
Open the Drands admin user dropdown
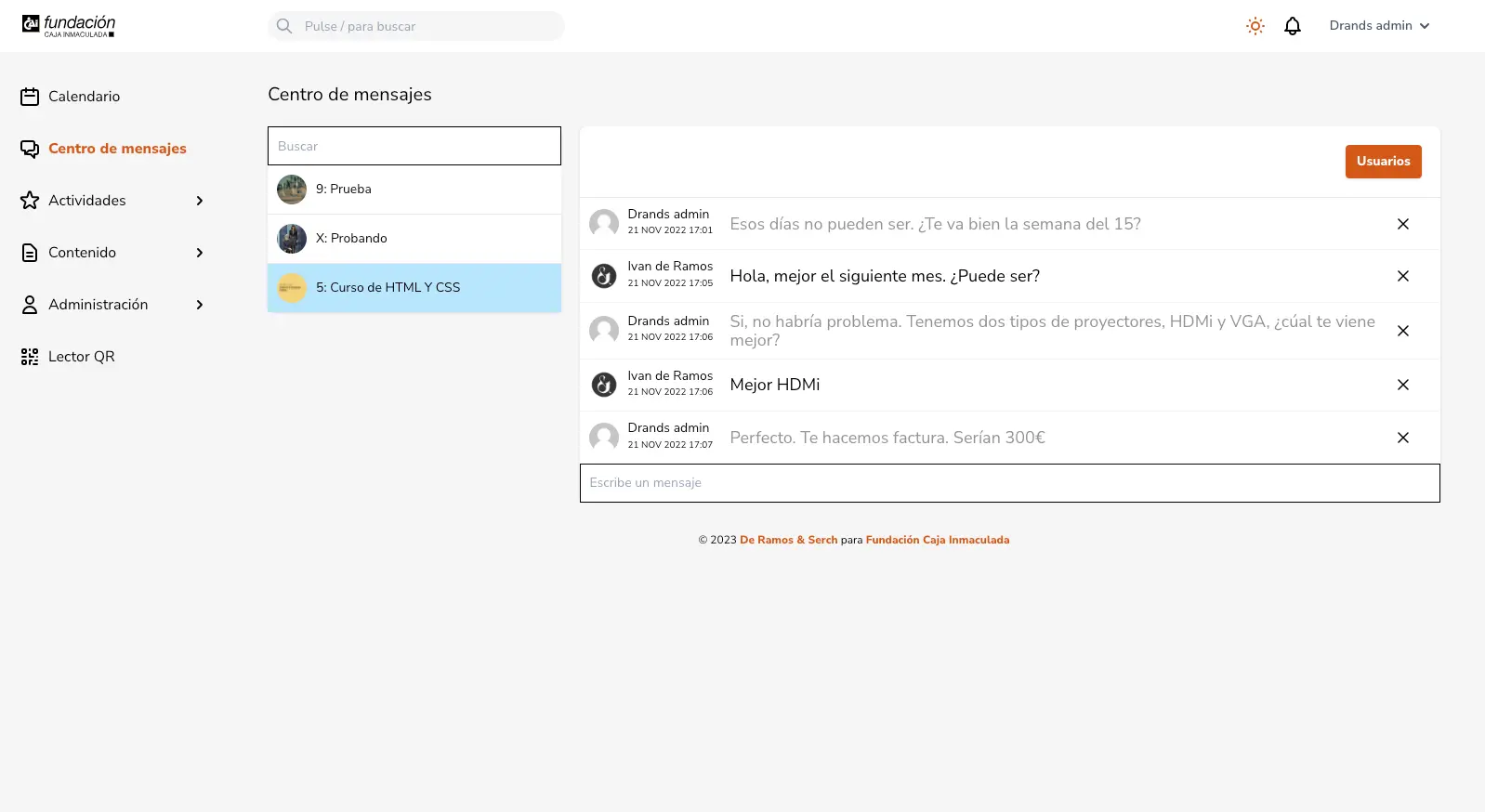tap(1379, 26)
